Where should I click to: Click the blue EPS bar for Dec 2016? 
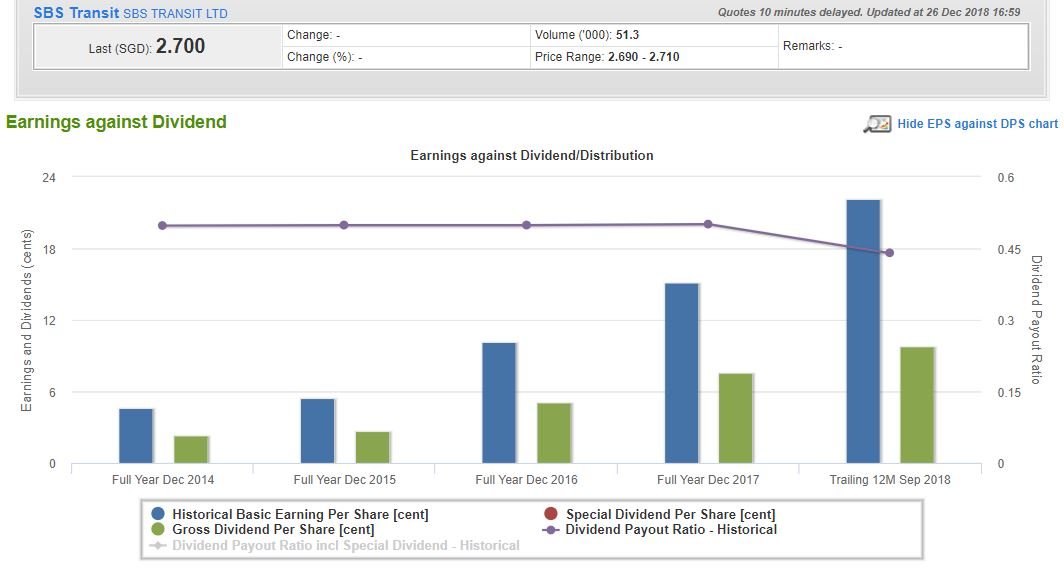click(499, 403)
